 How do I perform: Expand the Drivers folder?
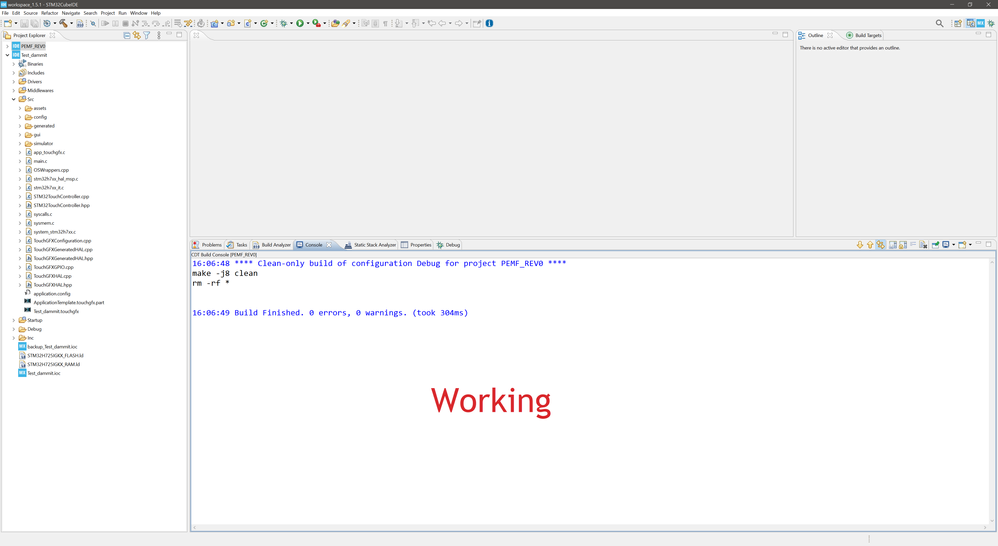[13, 81]
